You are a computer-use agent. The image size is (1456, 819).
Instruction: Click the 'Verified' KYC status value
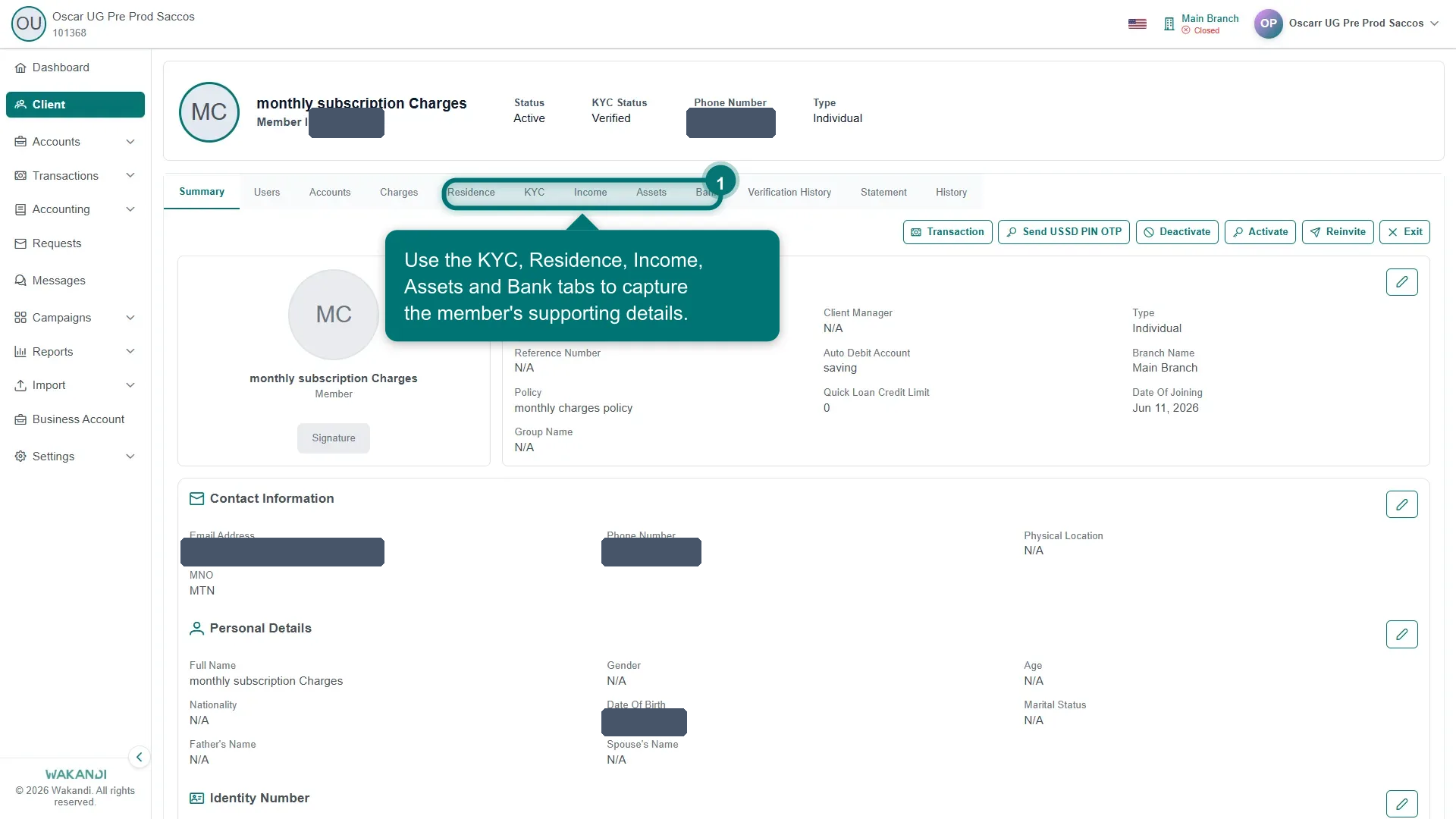click(611, 118)
